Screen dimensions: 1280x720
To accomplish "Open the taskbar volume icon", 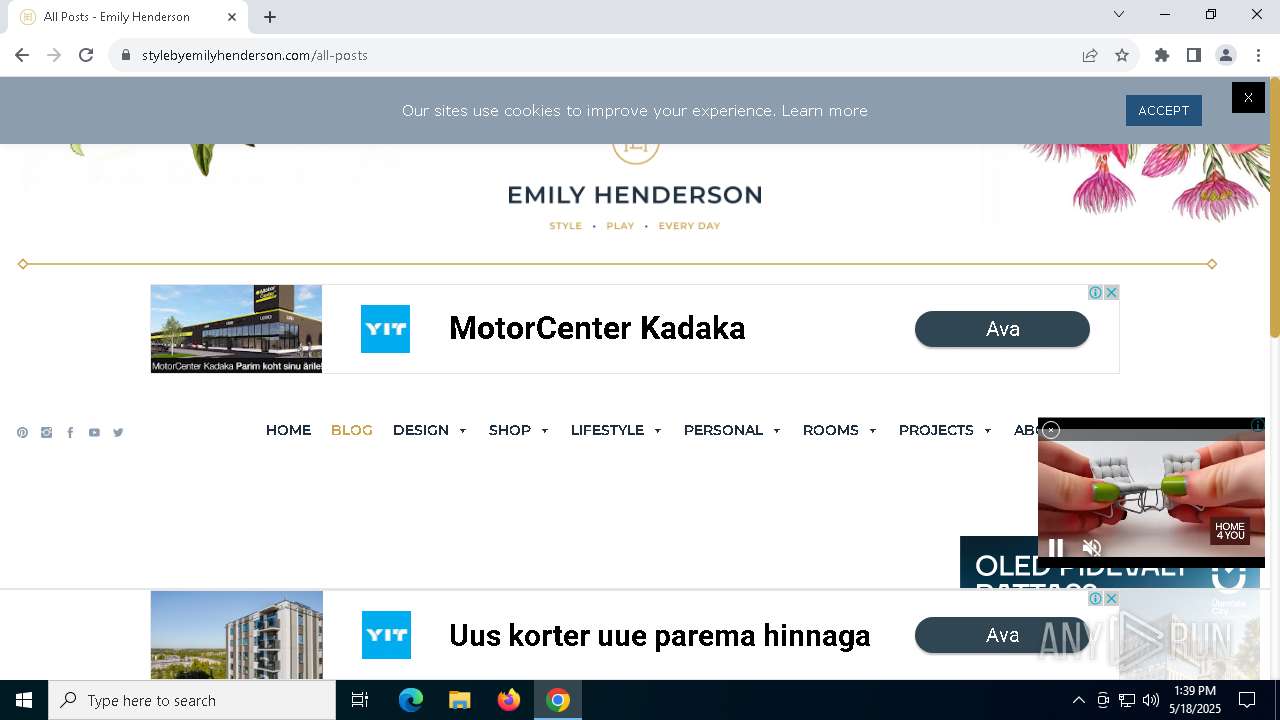I will coord(1151,700).
